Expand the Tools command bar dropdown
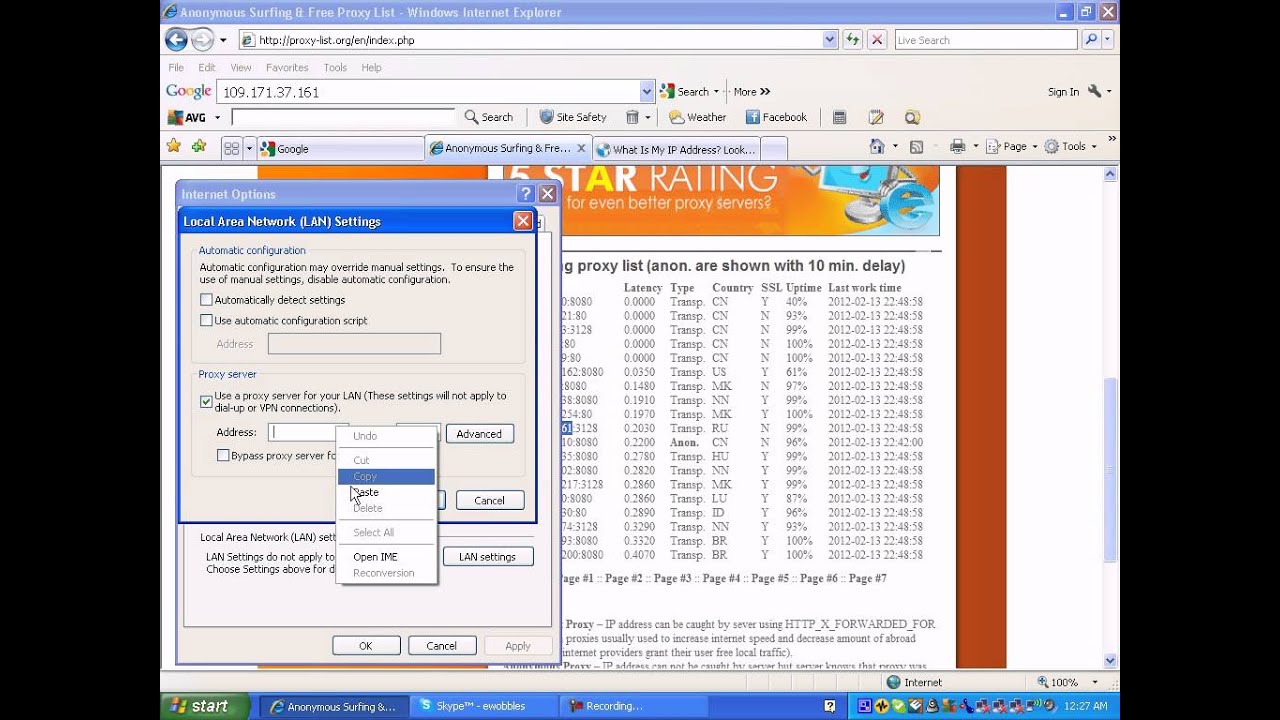The image size is (1280, 720). 1071,147
